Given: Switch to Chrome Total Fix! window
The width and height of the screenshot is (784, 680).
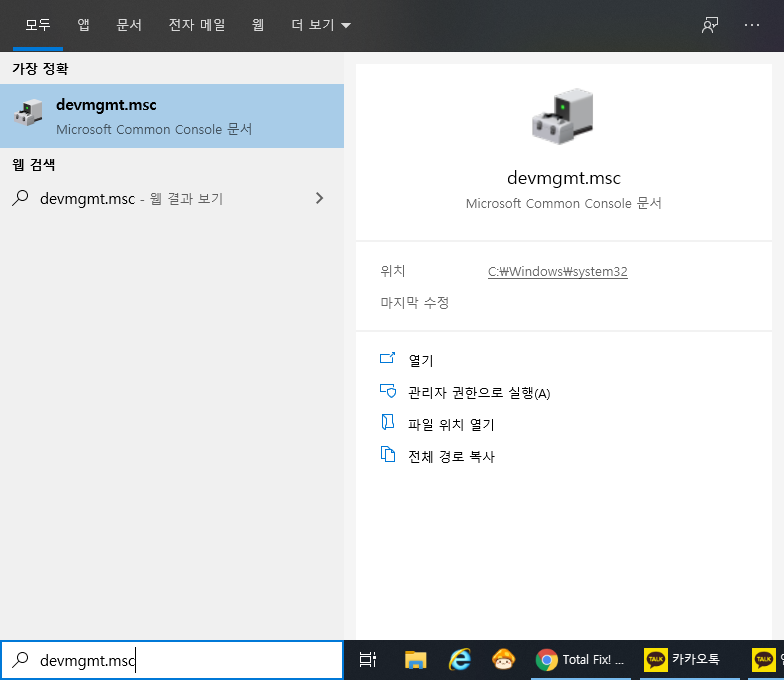Looking at the screenshot, I should pyautogui.click(x=580, y=660).
